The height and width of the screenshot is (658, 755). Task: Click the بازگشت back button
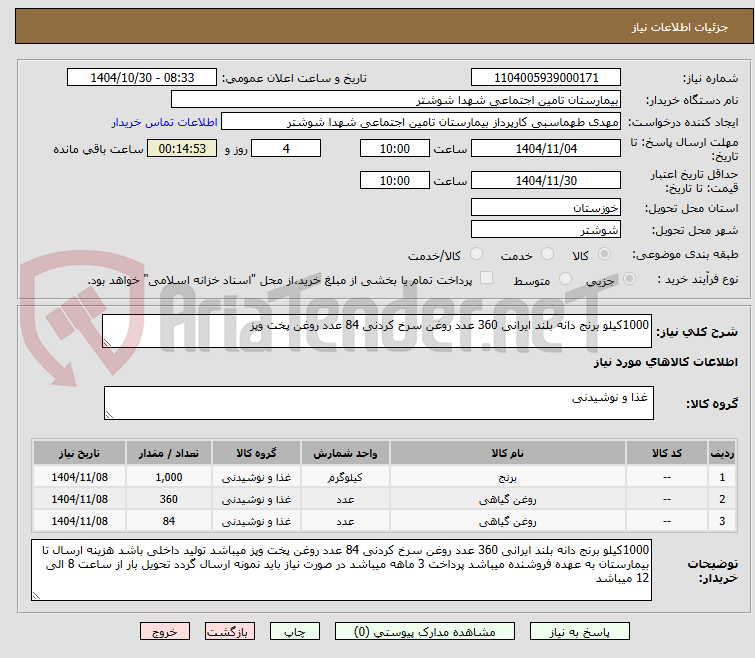coord(230,632)
